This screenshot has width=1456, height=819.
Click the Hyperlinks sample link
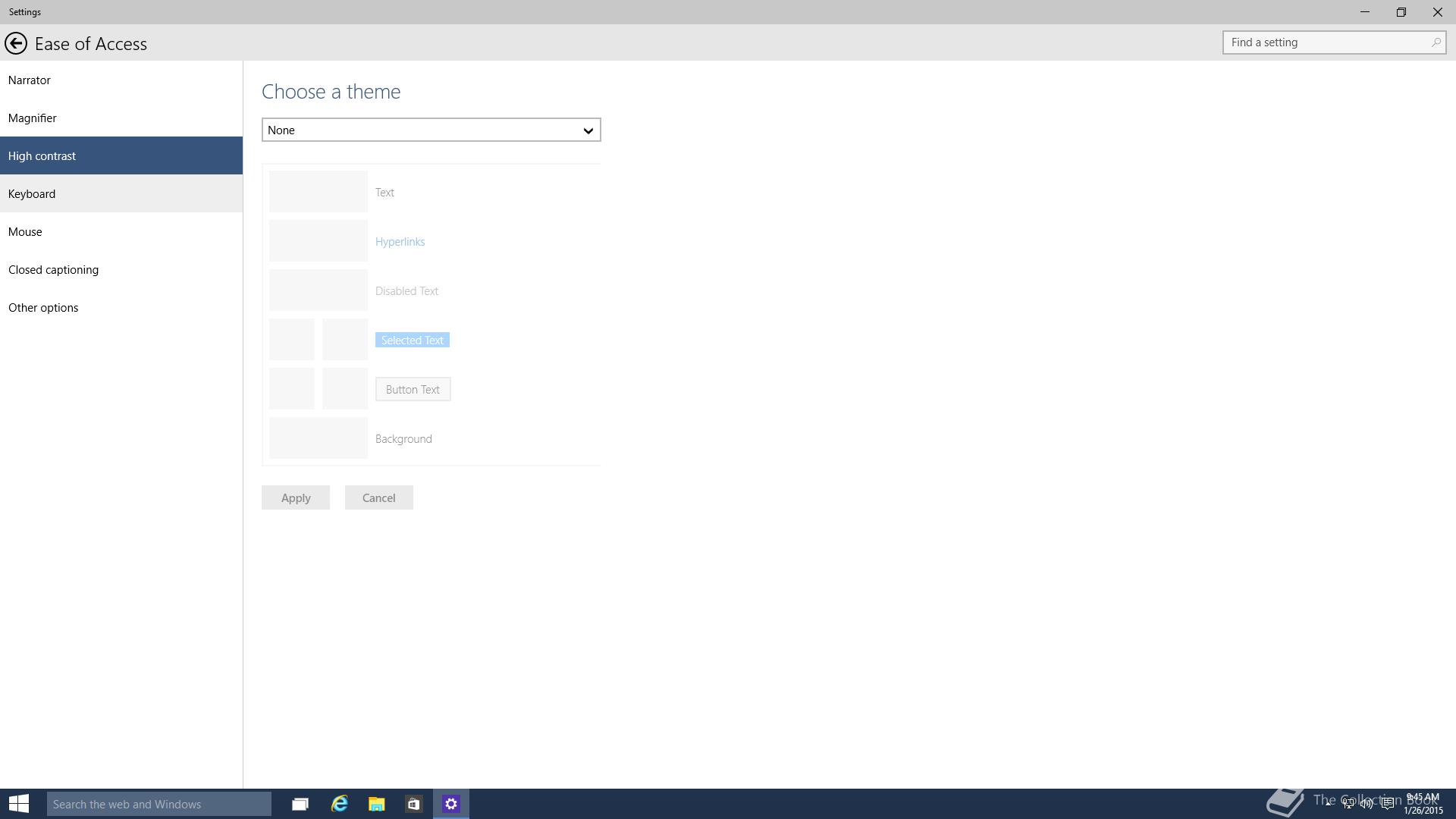click(400, 241)
